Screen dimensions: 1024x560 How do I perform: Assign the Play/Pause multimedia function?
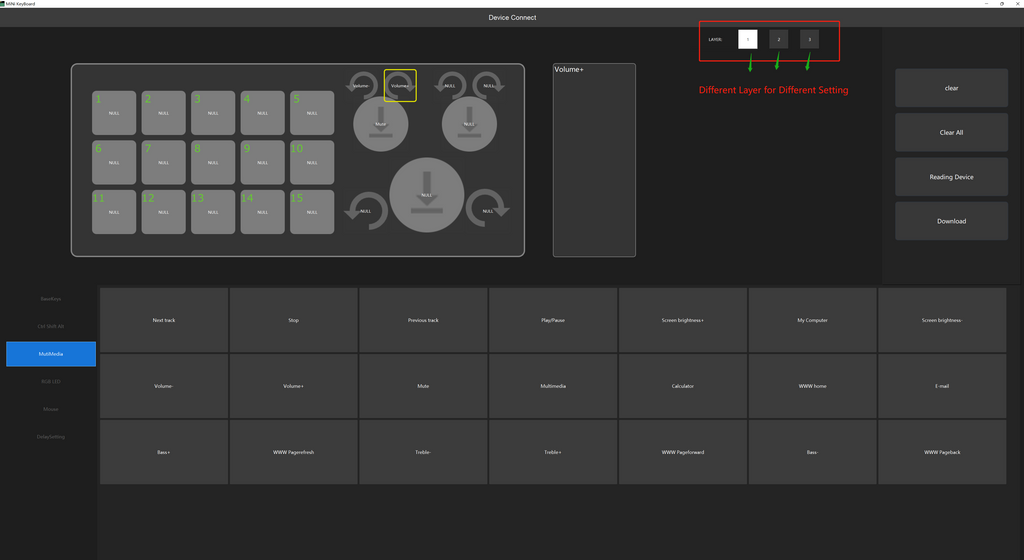[553, 320]
